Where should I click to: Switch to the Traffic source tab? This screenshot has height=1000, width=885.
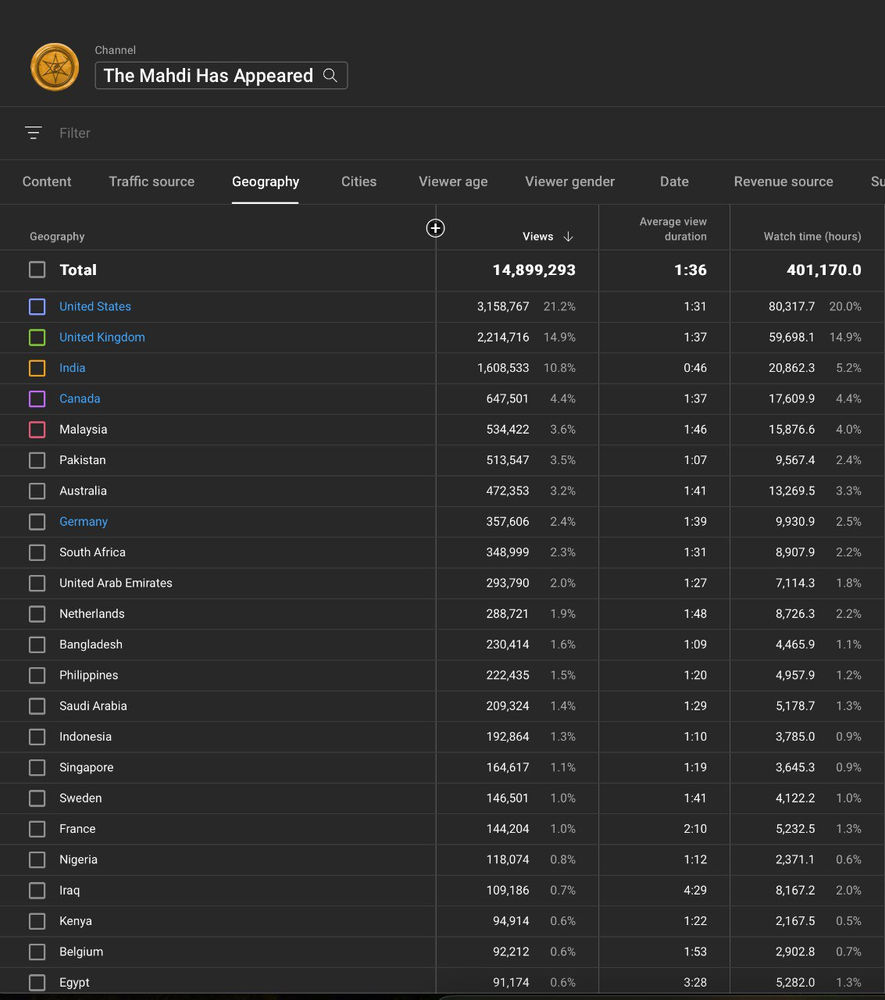click(152, 182)
